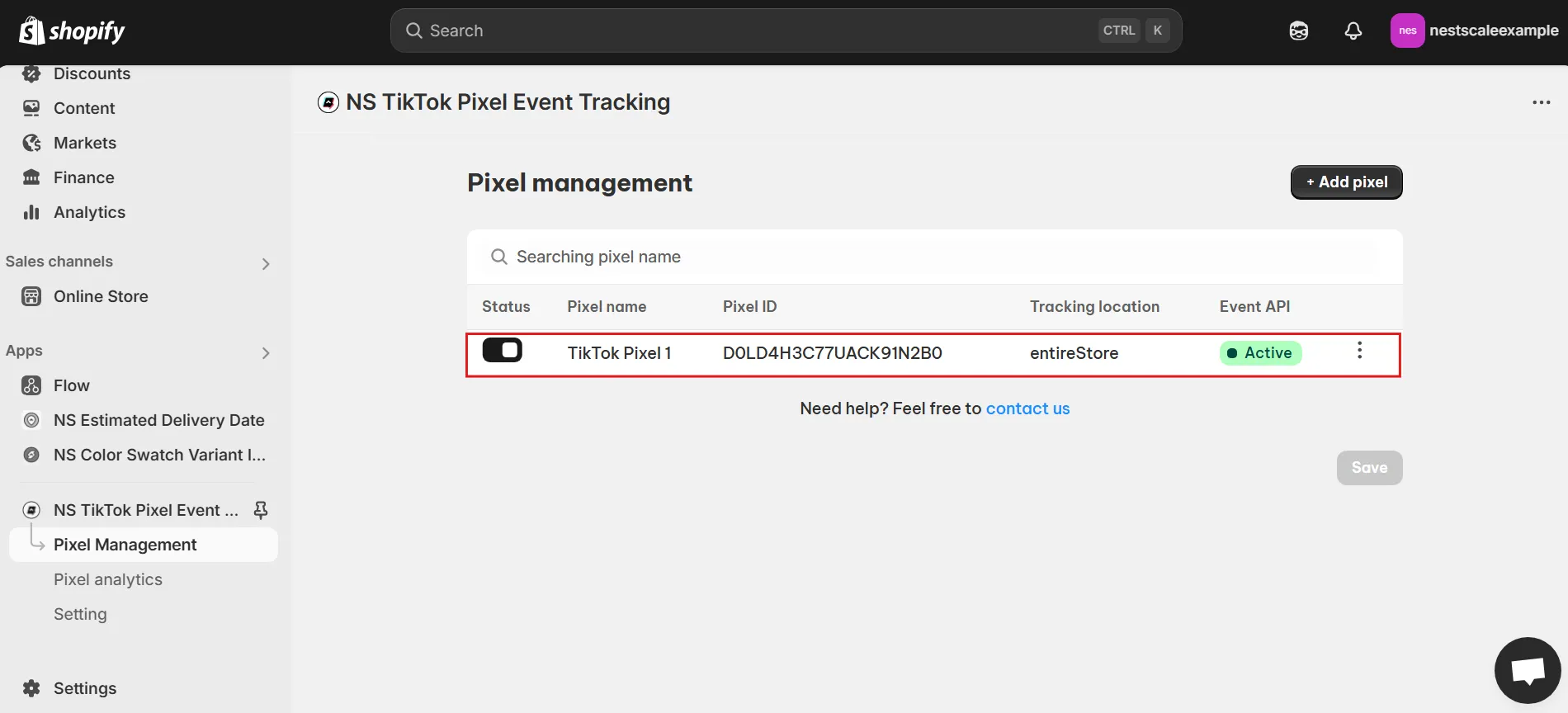Open Pixel analytics submenu item
1568x713 pixels.
108,579
